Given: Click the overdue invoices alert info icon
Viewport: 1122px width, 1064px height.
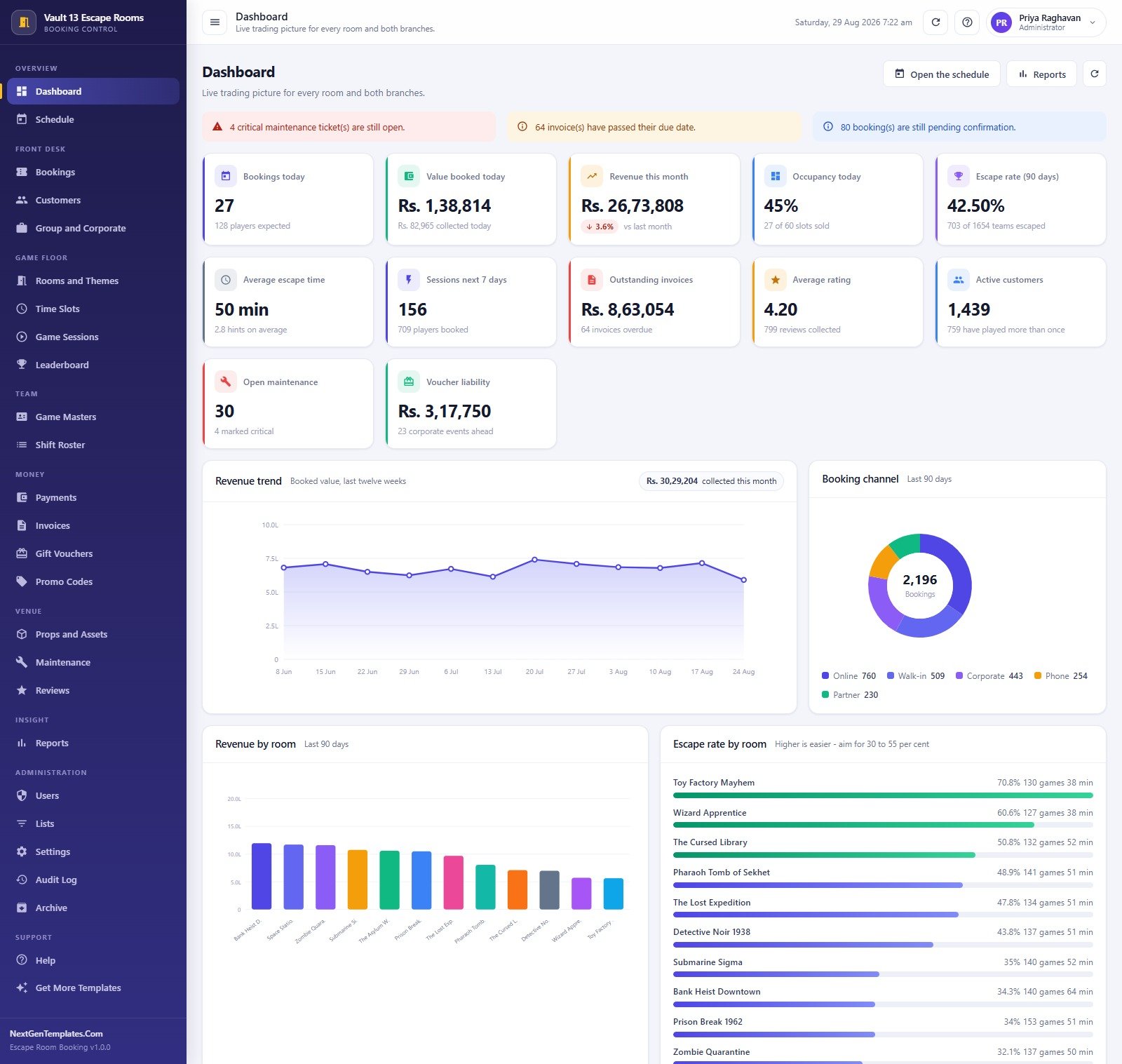Looking at the screenshot, I should [x=522, y=127].
